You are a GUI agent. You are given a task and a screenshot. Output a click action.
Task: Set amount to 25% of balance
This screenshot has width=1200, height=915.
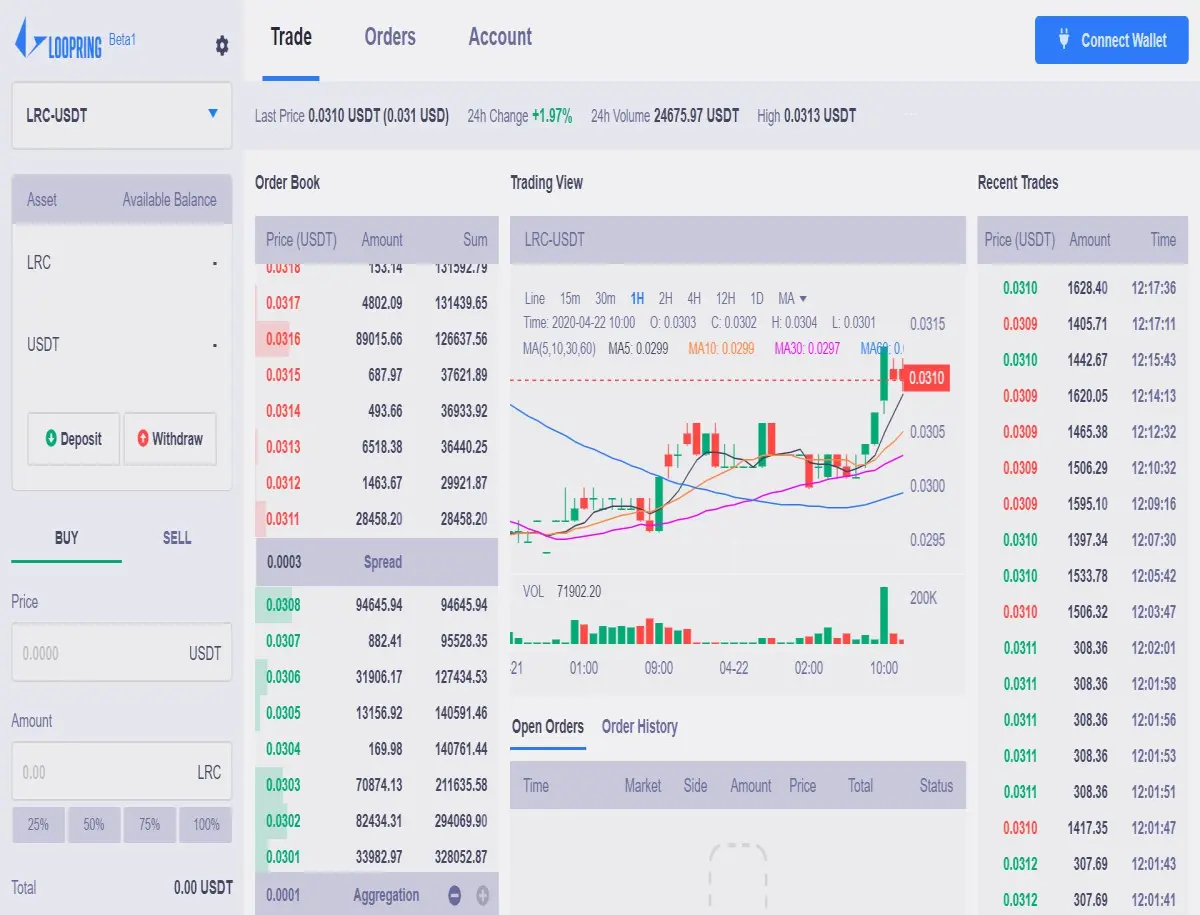click(38, 825)
